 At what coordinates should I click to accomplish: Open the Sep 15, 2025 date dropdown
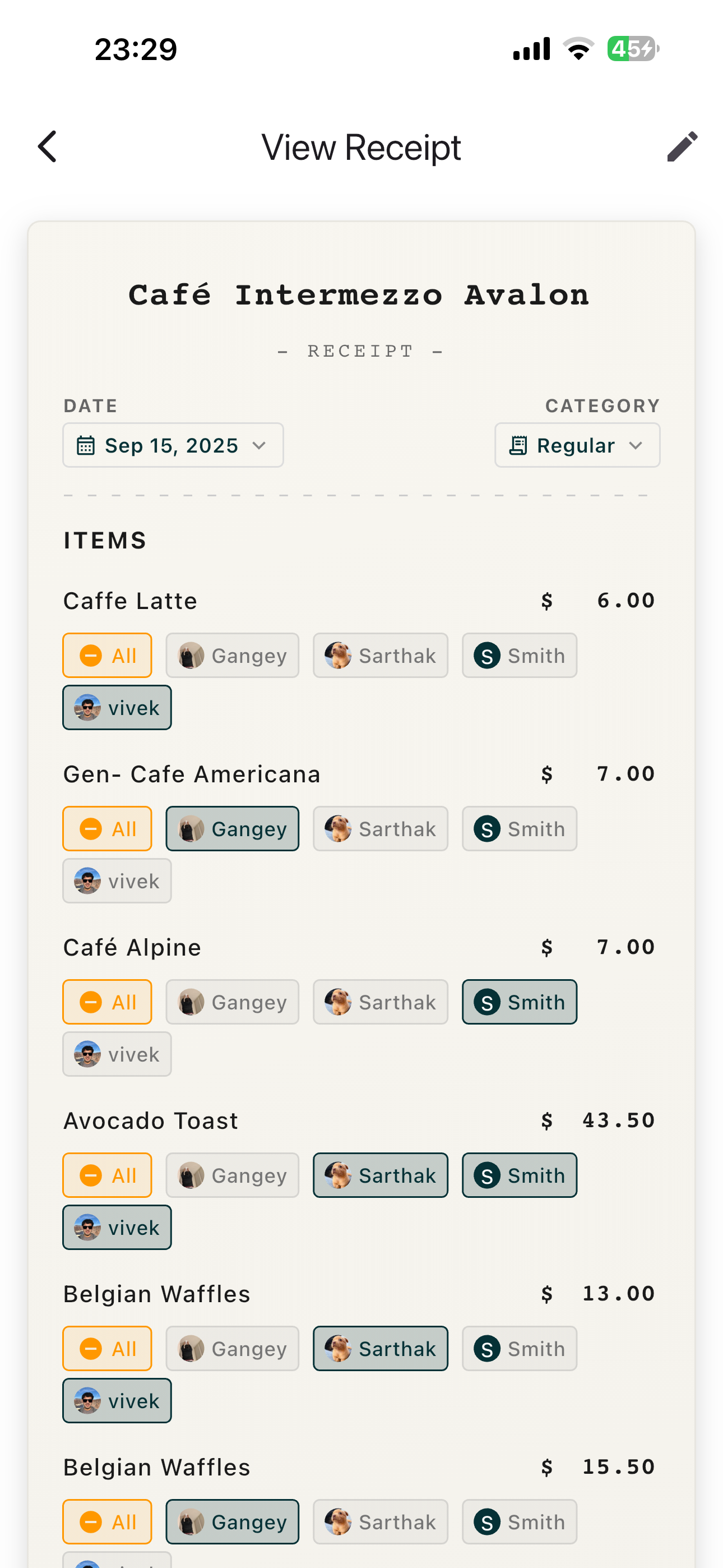pyautogui.click(x=173, y=445)
